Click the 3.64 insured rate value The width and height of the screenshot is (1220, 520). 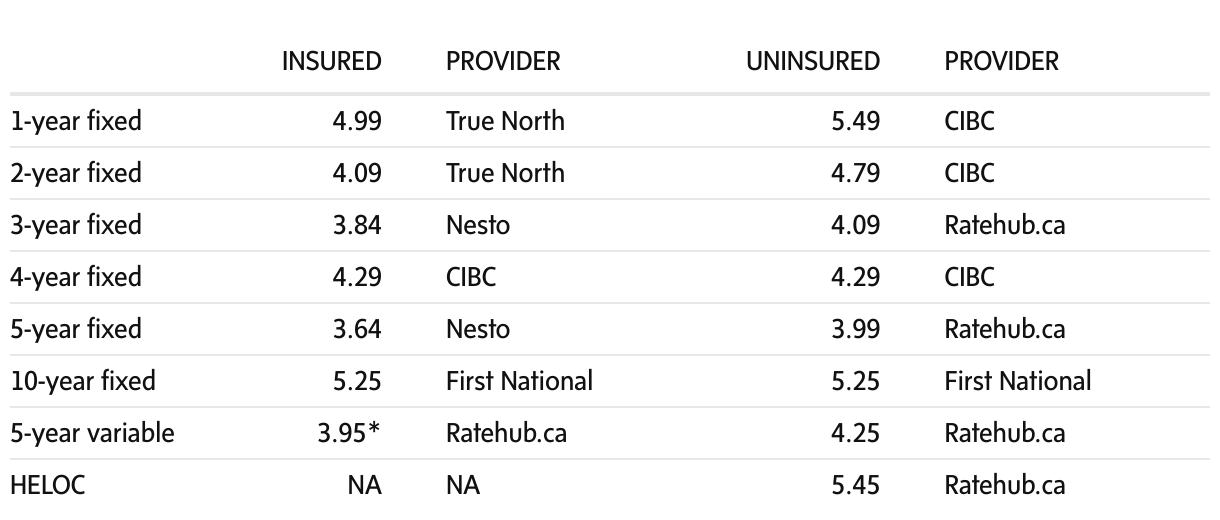pos(357,329)
